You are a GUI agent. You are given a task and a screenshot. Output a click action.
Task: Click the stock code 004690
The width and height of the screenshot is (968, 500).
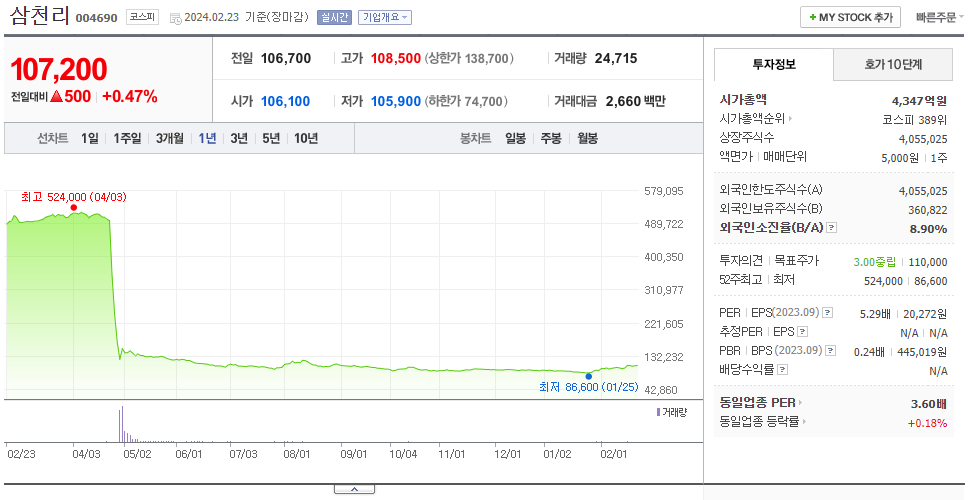click(x=96, y=18)
